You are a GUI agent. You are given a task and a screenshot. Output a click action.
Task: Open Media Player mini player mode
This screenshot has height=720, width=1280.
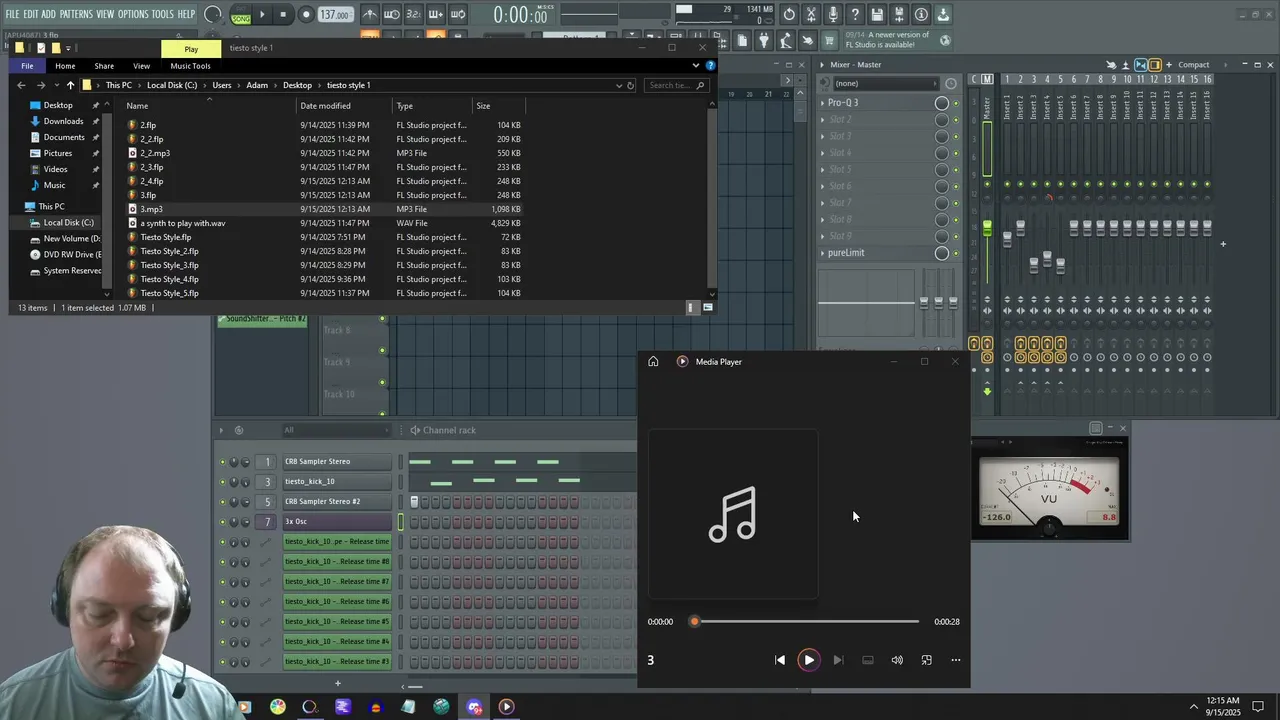(x=926, y=660)
